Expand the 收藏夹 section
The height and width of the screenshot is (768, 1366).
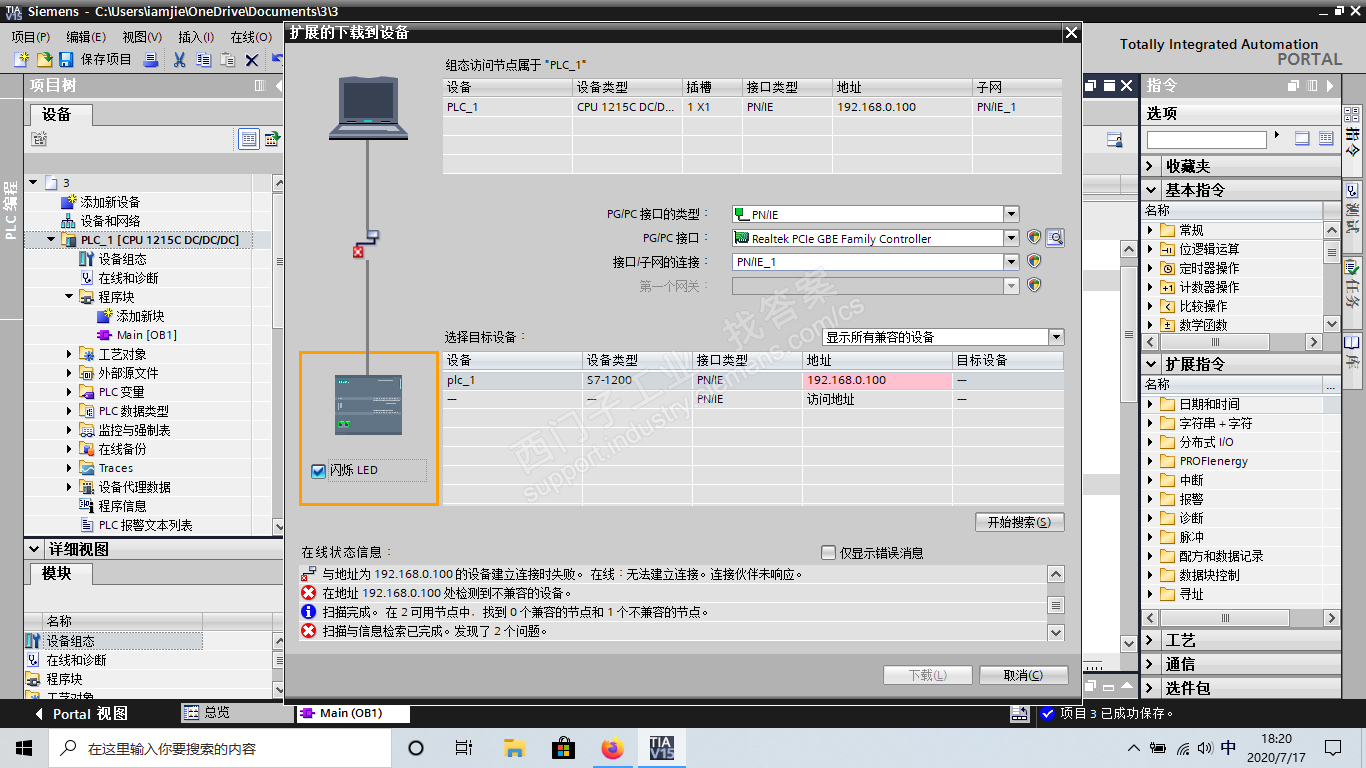1152,167
